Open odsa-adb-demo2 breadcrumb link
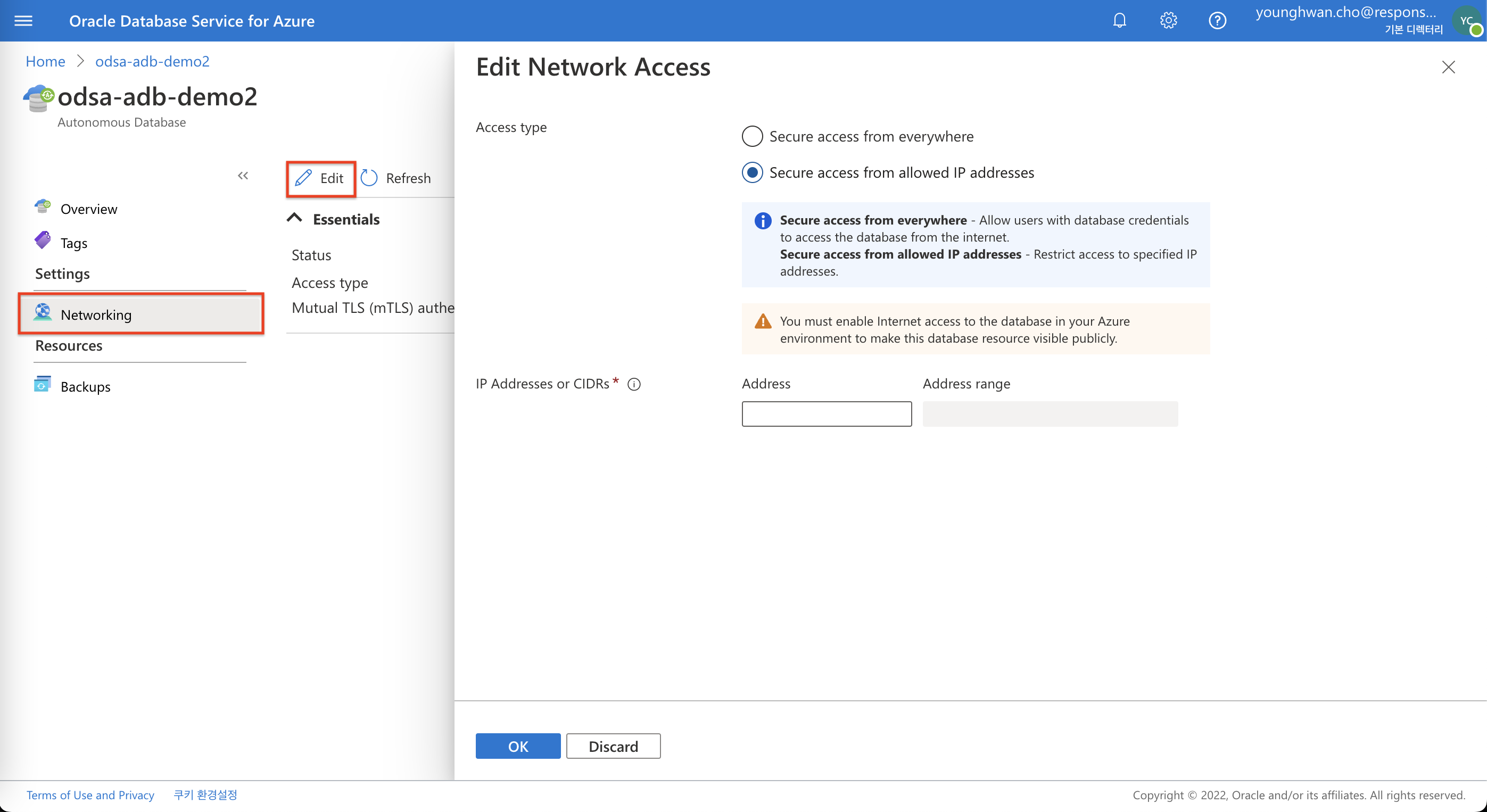The width and height of the screenshot is (1487, 812). [152, 61]
